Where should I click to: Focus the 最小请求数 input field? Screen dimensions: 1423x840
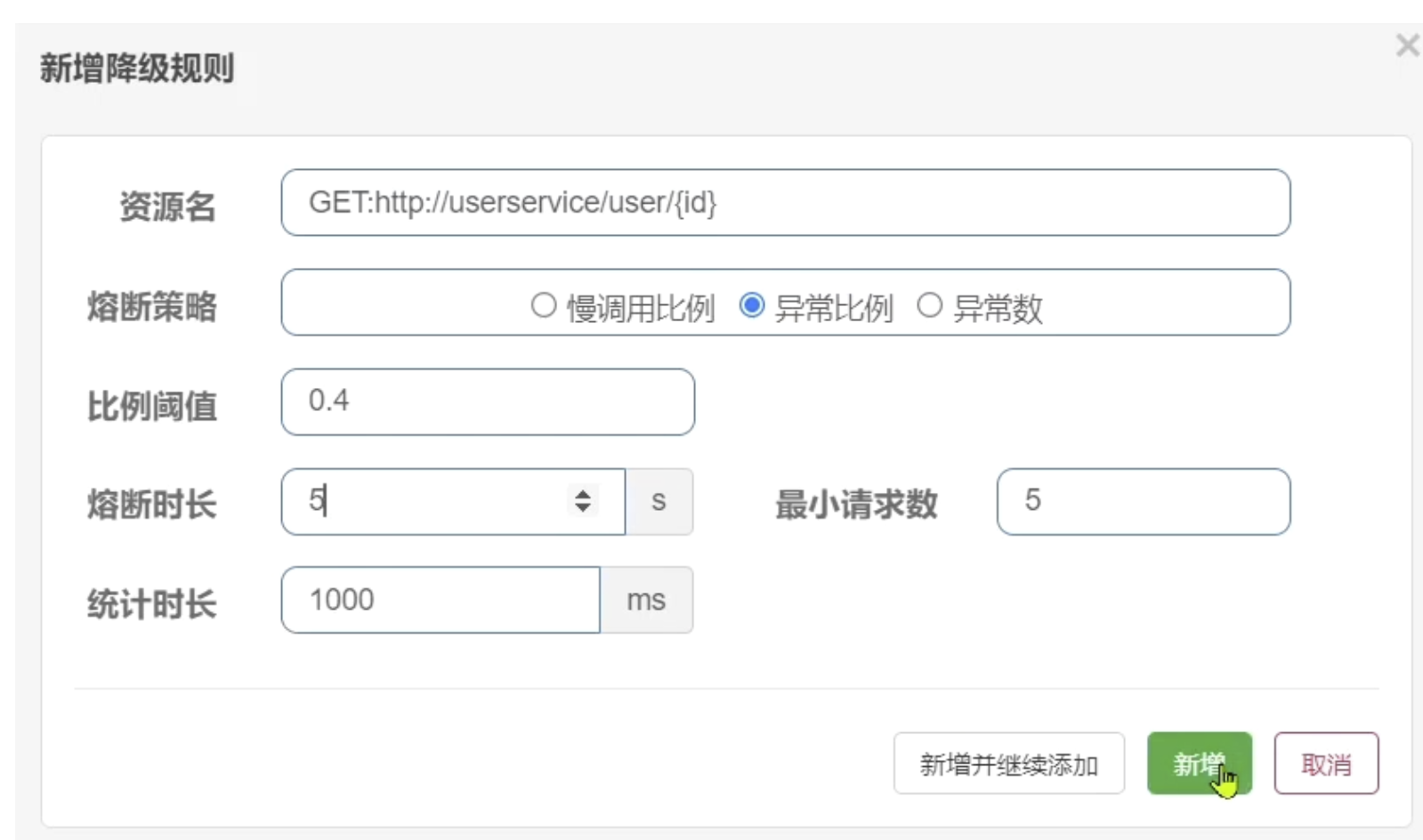click(x=1143, y=502)
